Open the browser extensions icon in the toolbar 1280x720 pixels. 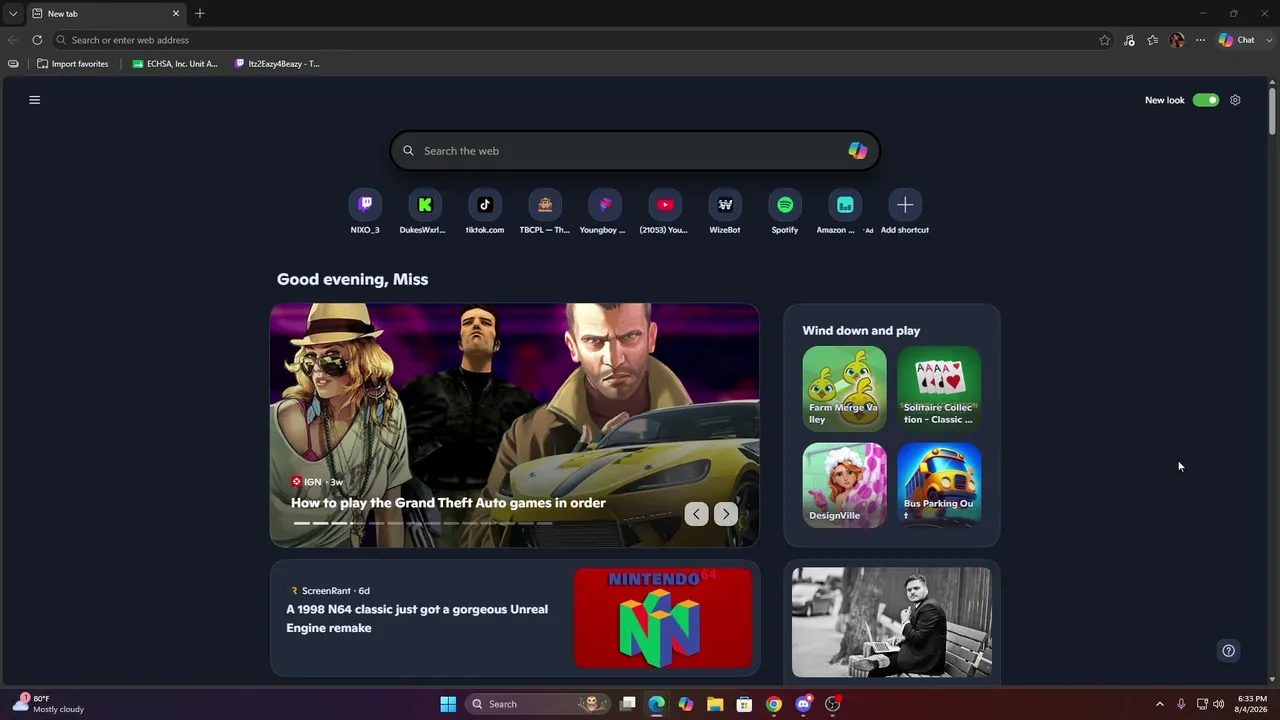point(1129,40)
